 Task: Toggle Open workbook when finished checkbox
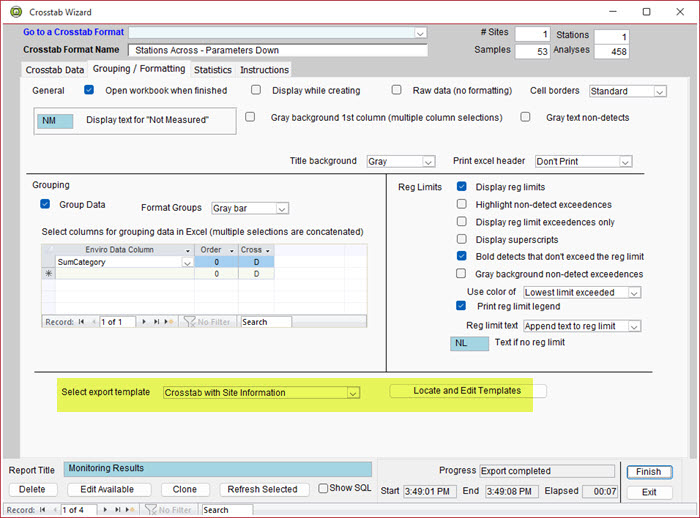point(89,90)
